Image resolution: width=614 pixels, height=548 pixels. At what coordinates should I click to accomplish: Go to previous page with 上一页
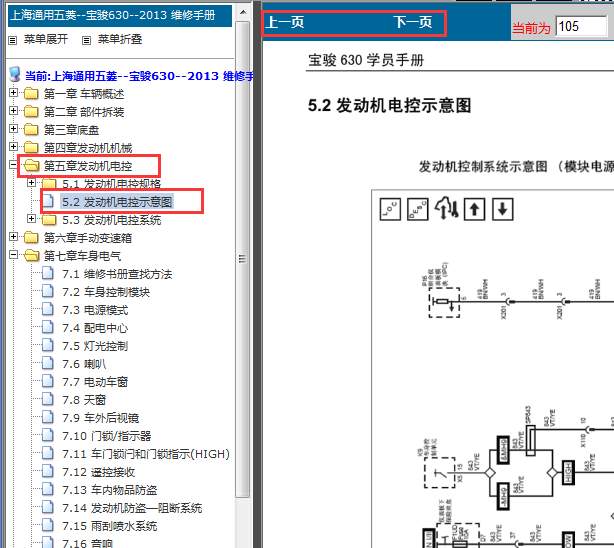285,22
